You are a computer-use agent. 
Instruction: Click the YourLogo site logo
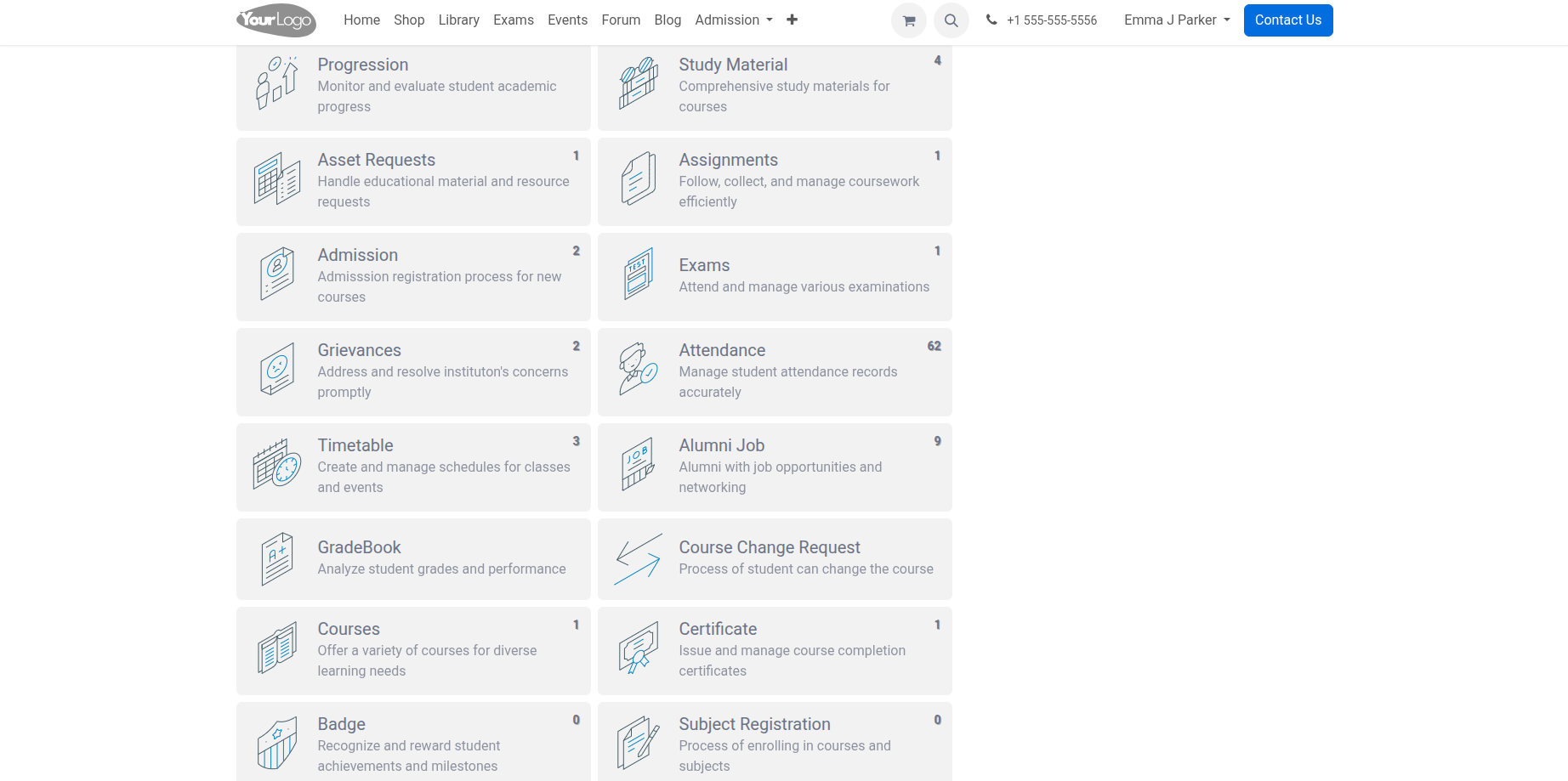pos(276,20)
